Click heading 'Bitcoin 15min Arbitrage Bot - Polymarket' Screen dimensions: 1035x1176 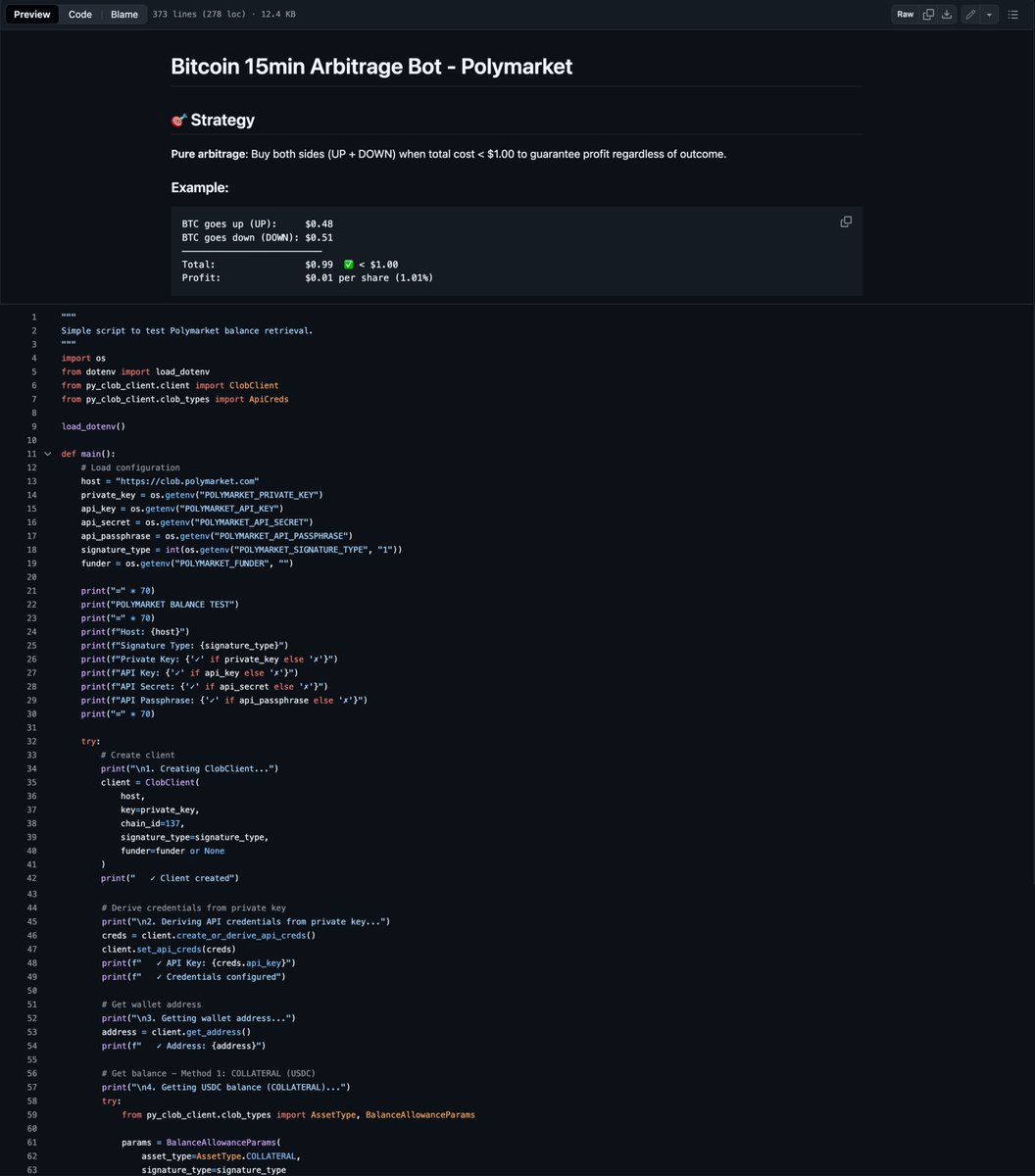(371, 67)
